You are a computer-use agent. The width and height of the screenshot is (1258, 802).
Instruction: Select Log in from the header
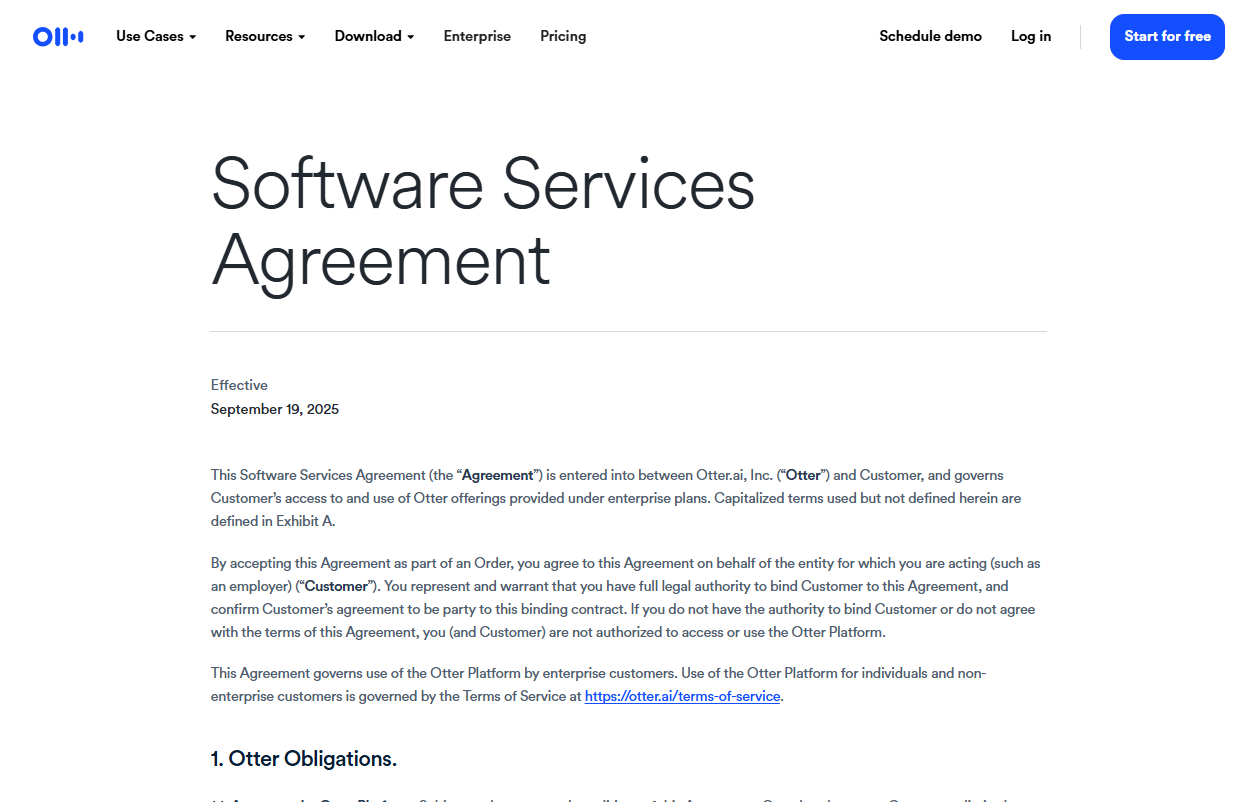coord(1031,36)
